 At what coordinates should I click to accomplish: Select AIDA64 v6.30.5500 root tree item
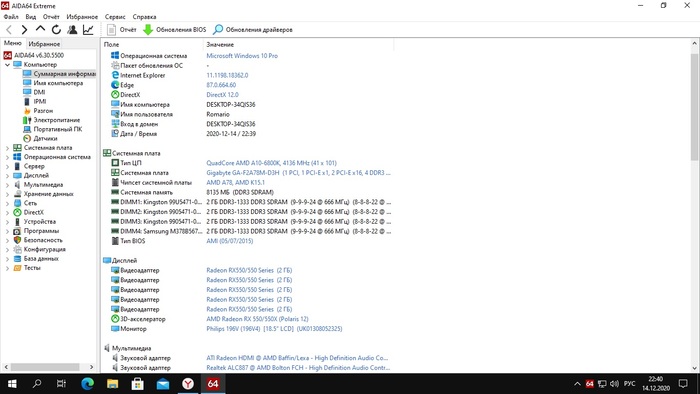(x=34, y=55)
